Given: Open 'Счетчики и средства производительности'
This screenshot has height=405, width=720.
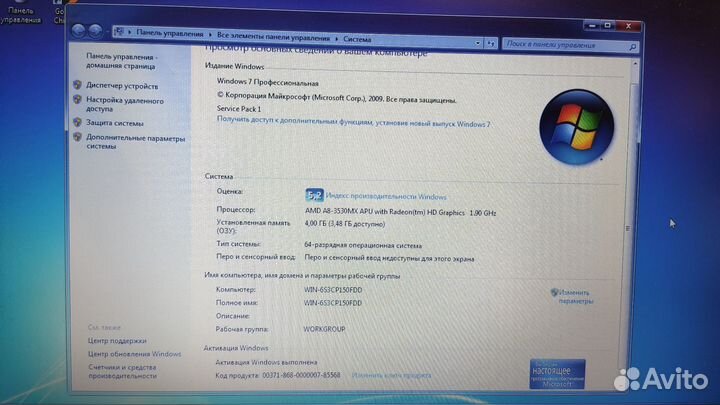Looking at the screenshot, I should click(123, 371).
